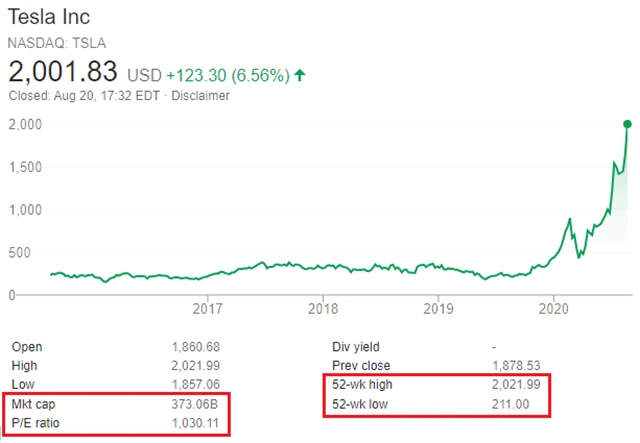
Task: Click the 2019 label on the chart axis
Action: 438,311
